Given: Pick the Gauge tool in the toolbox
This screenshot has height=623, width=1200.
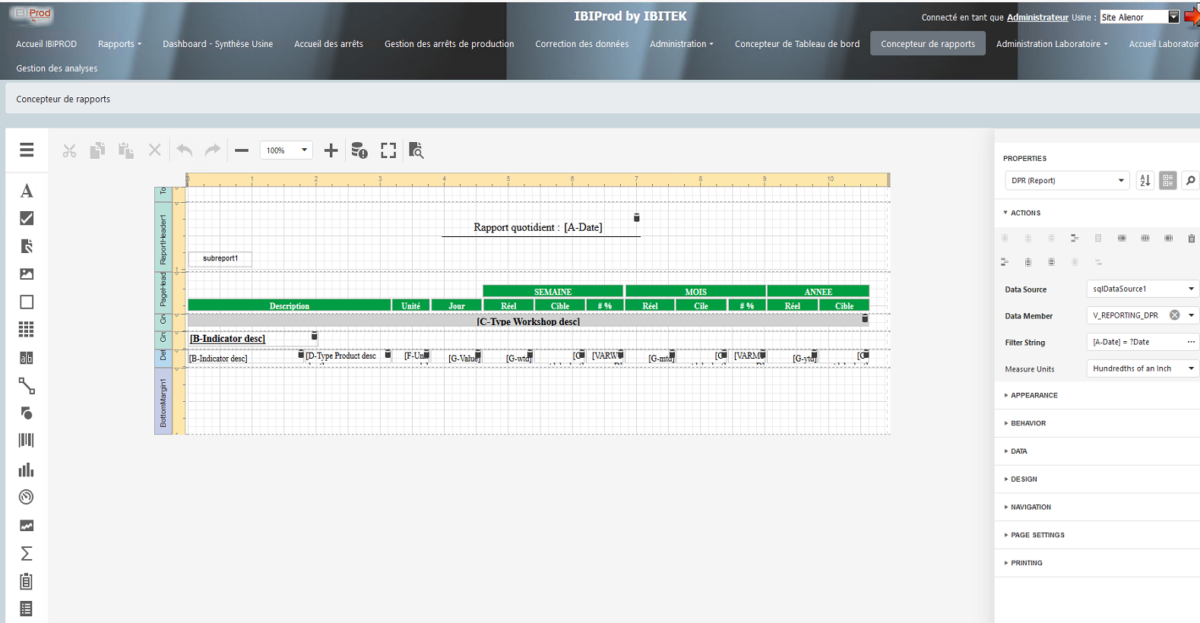Looking at the screenshot, I should 26,496.
